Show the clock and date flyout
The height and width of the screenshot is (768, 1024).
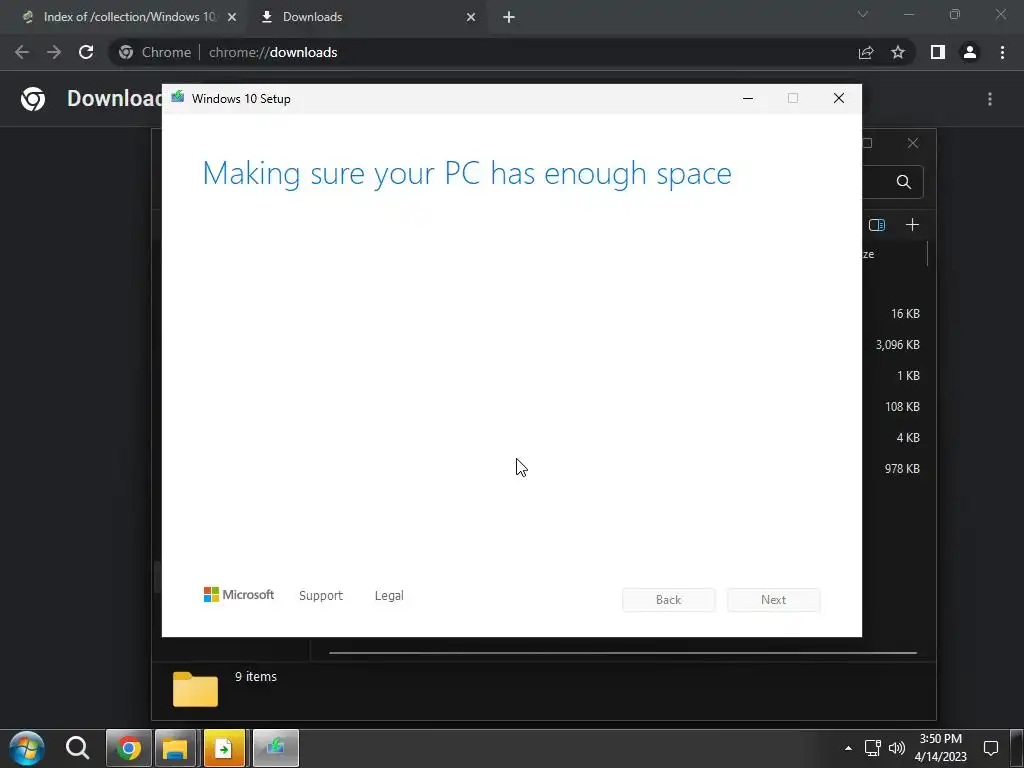click(940, 748)
